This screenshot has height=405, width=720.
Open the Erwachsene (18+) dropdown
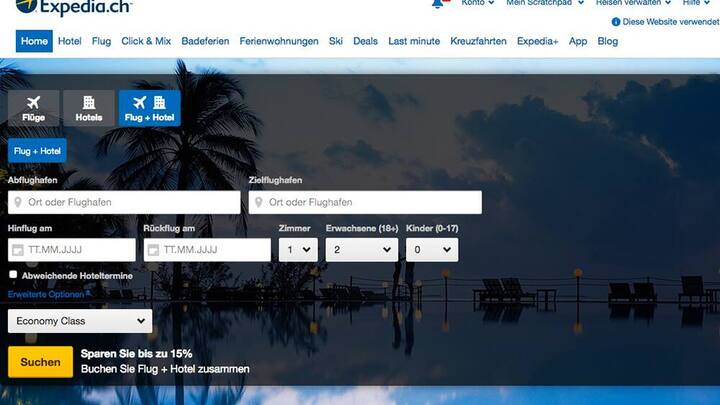(362, 250)
